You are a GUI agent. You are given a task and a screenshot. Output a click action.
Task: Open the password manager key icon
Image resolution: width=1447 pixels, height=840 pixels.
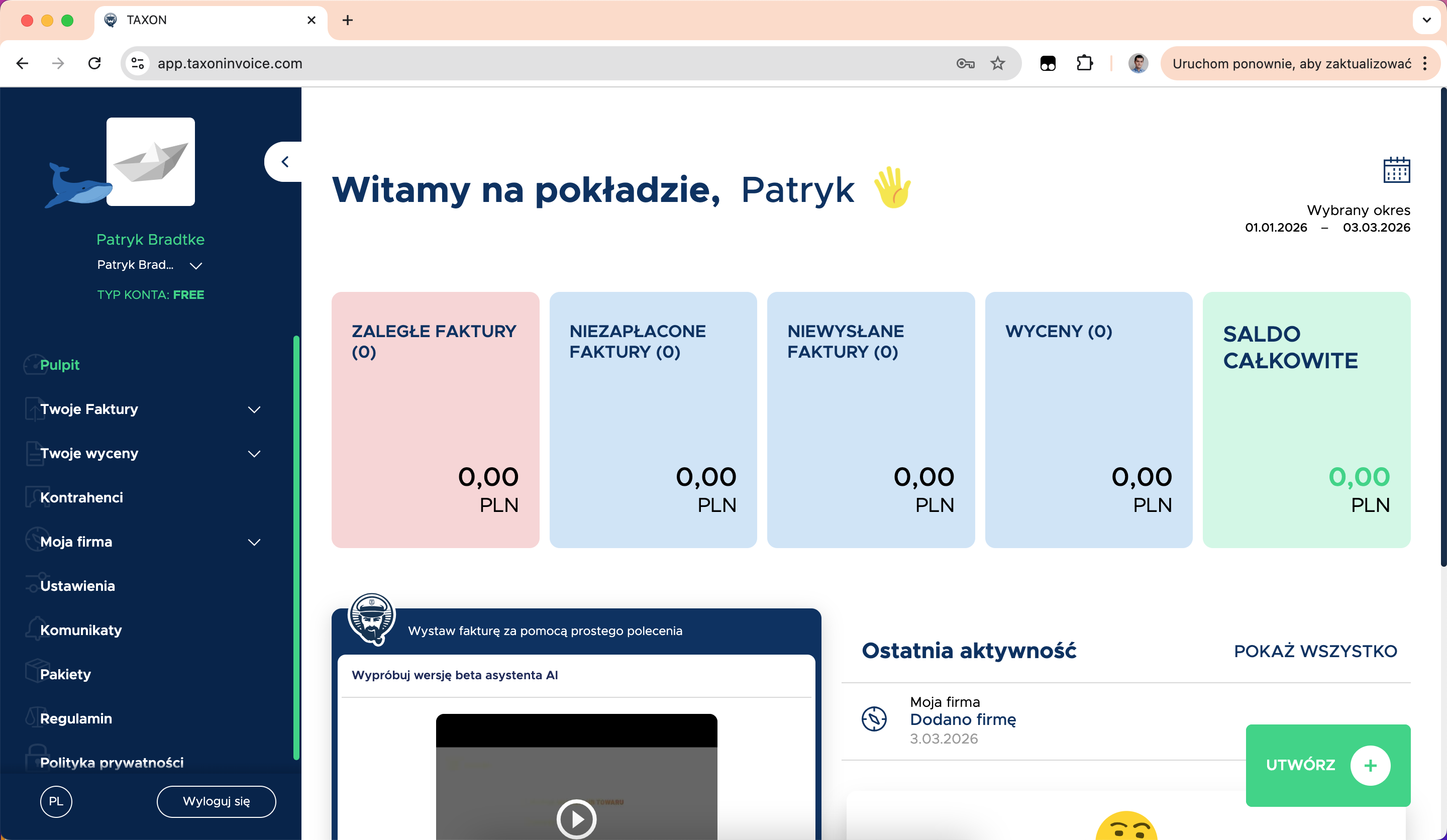point(965,63)
